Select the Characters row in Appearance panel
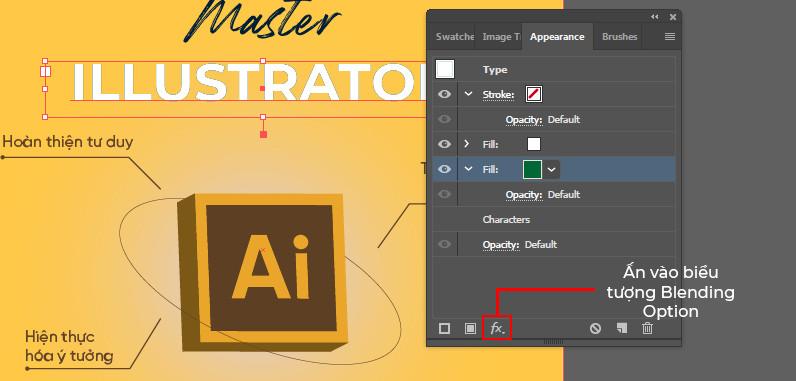The image size is (796, 381). point(554,219)
